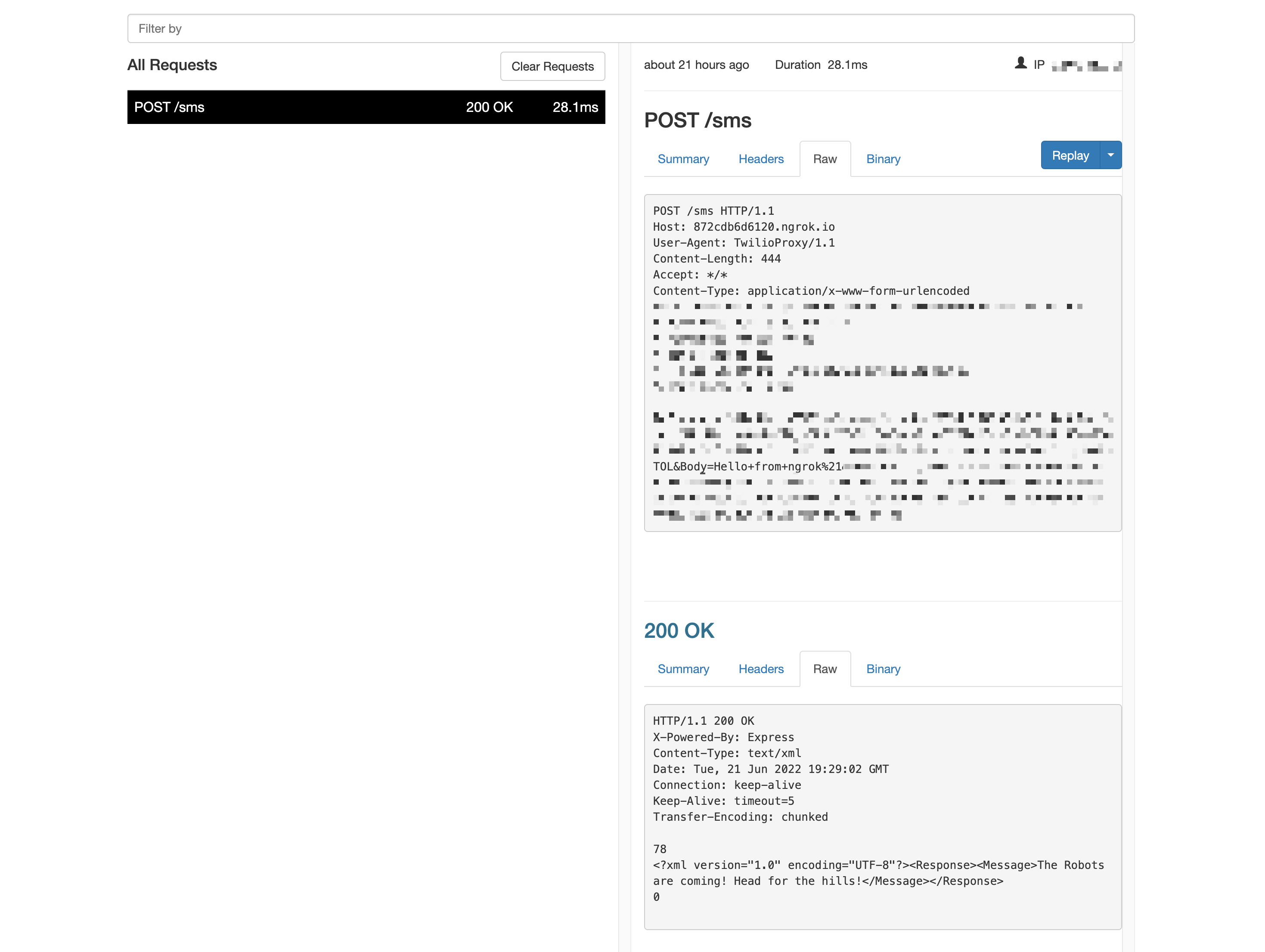Open the response Summary tab
Viewport: 1265px width, 952px height.
click(x=683, y=669)
